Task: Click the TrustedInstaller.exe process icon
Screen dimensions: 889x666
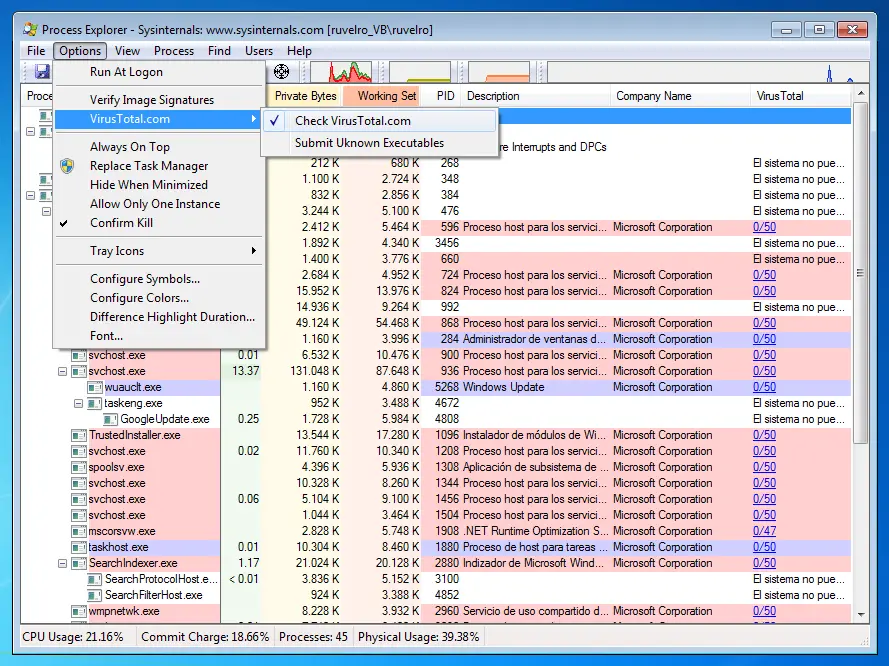Action: (78, 435)
